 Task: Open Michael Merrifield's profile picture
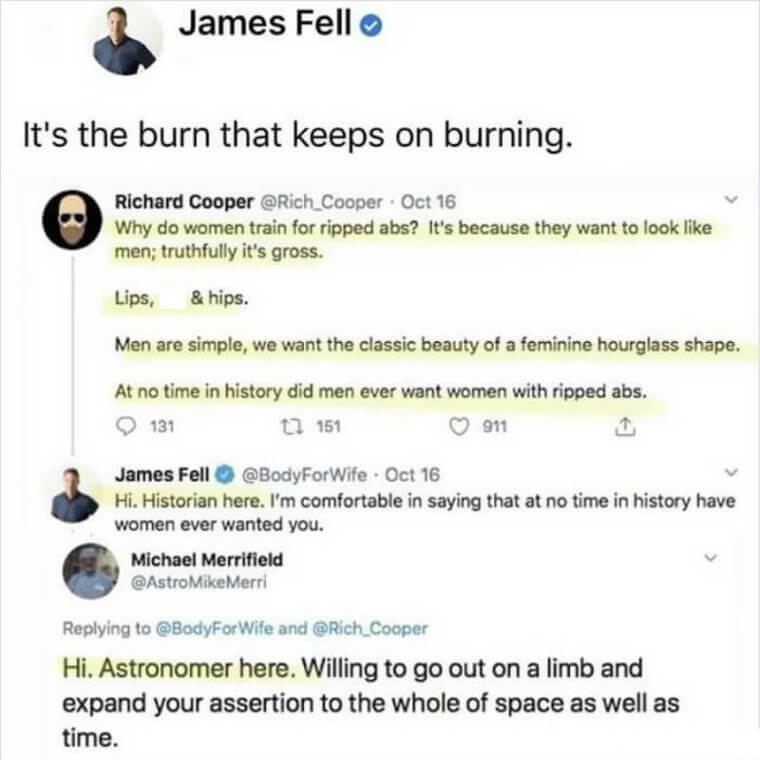coord(91,571)
